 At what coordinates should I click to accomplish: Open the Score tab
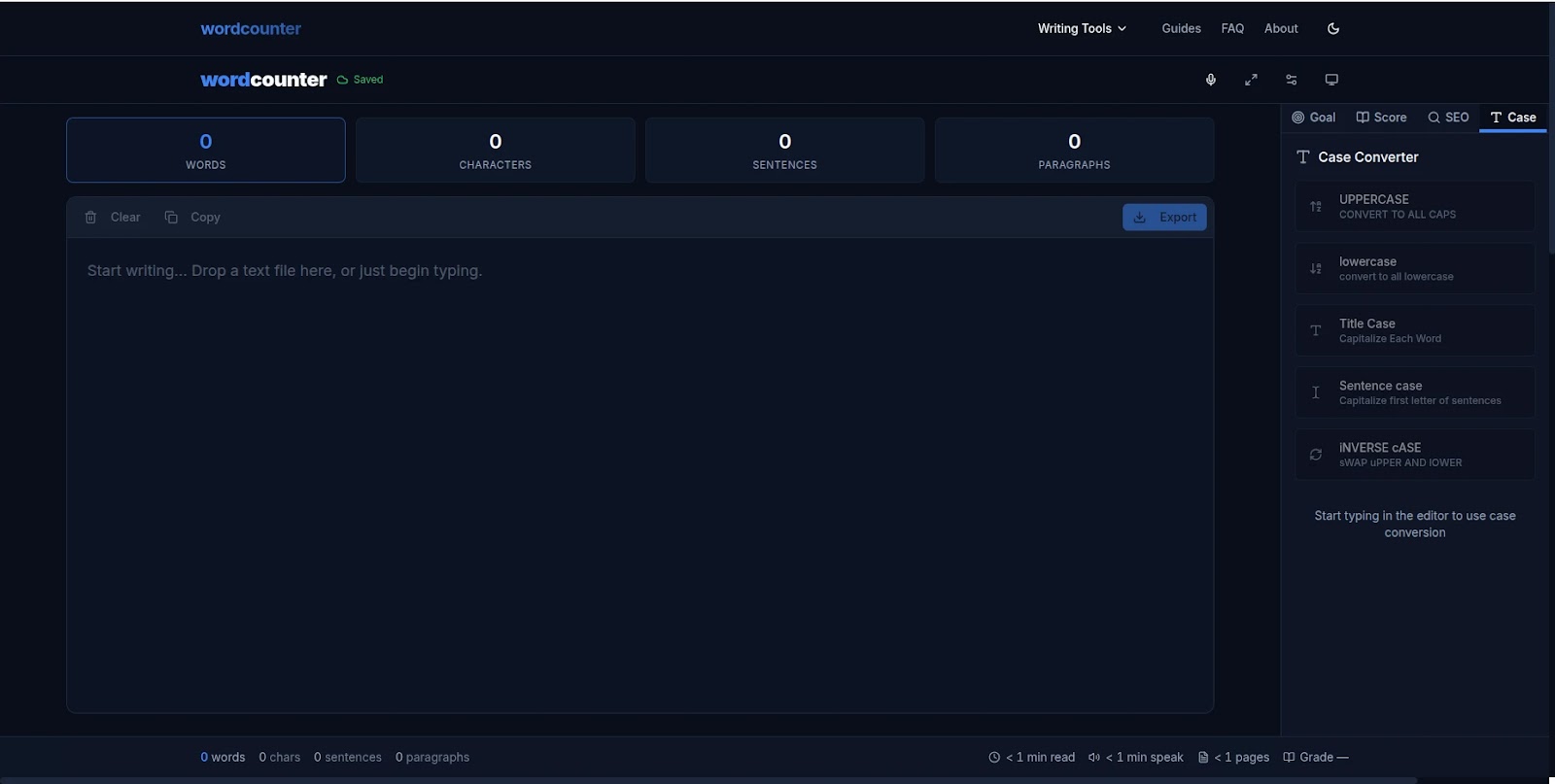pyautogui.click(x=1381, y=118)
